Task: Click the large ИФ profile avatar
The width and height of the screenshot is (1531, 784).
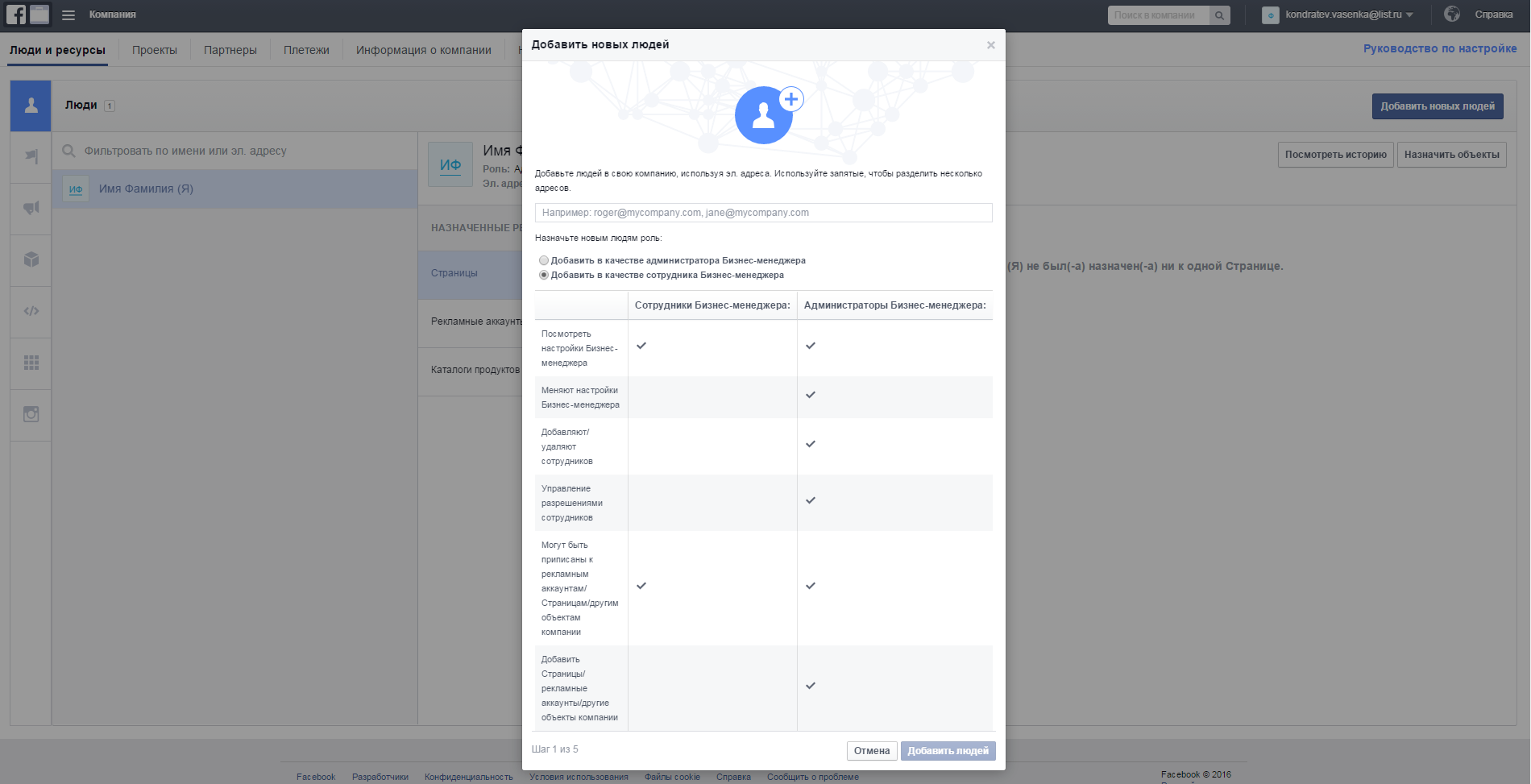Action: click(x=450, y=164)
